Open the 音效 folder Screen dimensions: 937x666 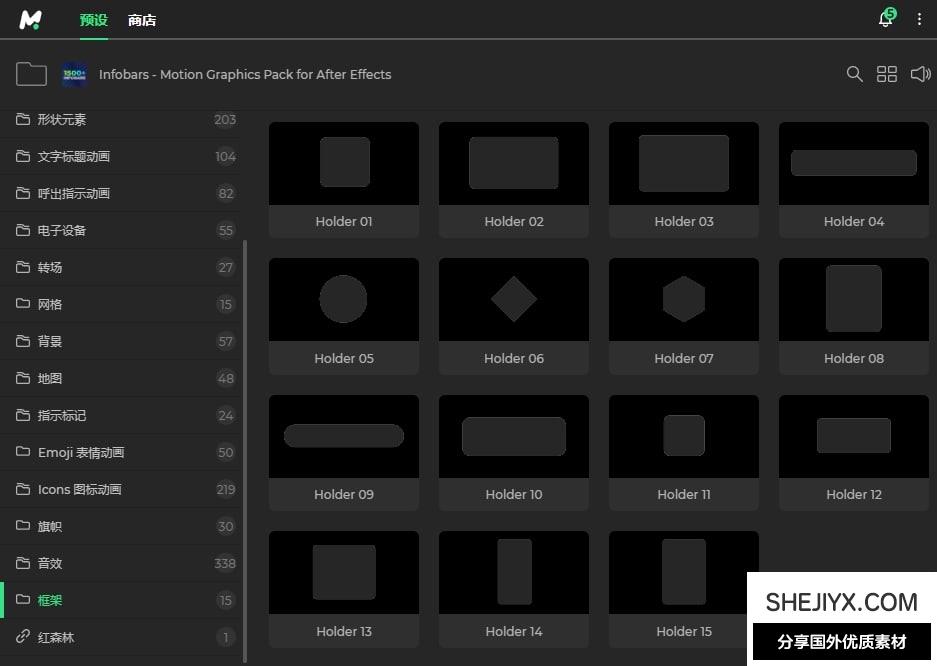point(50,563)
